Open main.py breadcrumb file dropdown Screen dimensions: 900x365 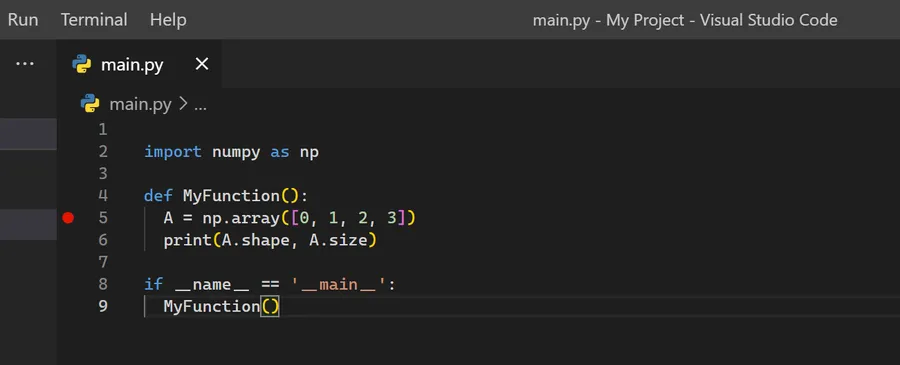pos(140,104)
